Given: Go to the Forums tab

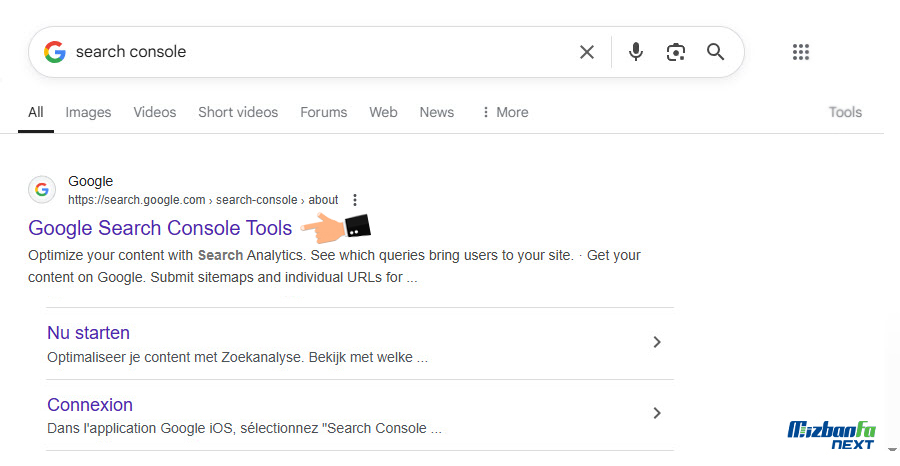Looking at the screenshot, I should pyautogui.click(x=324, y=112).
